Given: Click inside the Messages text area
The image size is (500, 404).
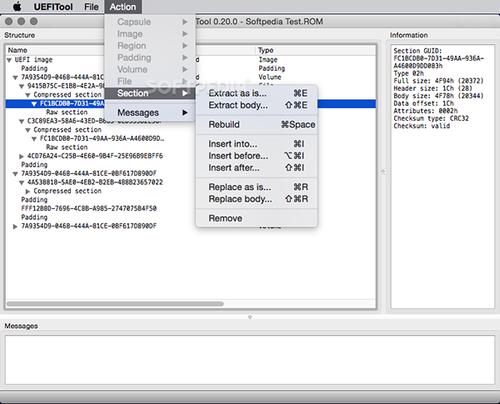Looking at the screenshot, I should [250, 360].
